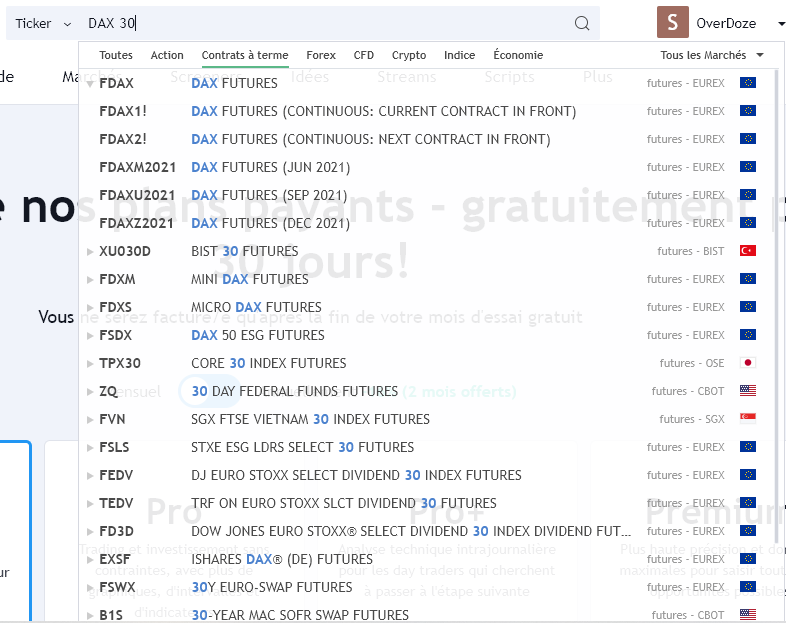Switch to the CFD tab
The image size is (786, 623).
pyautogui.click(x=363, y=55)
